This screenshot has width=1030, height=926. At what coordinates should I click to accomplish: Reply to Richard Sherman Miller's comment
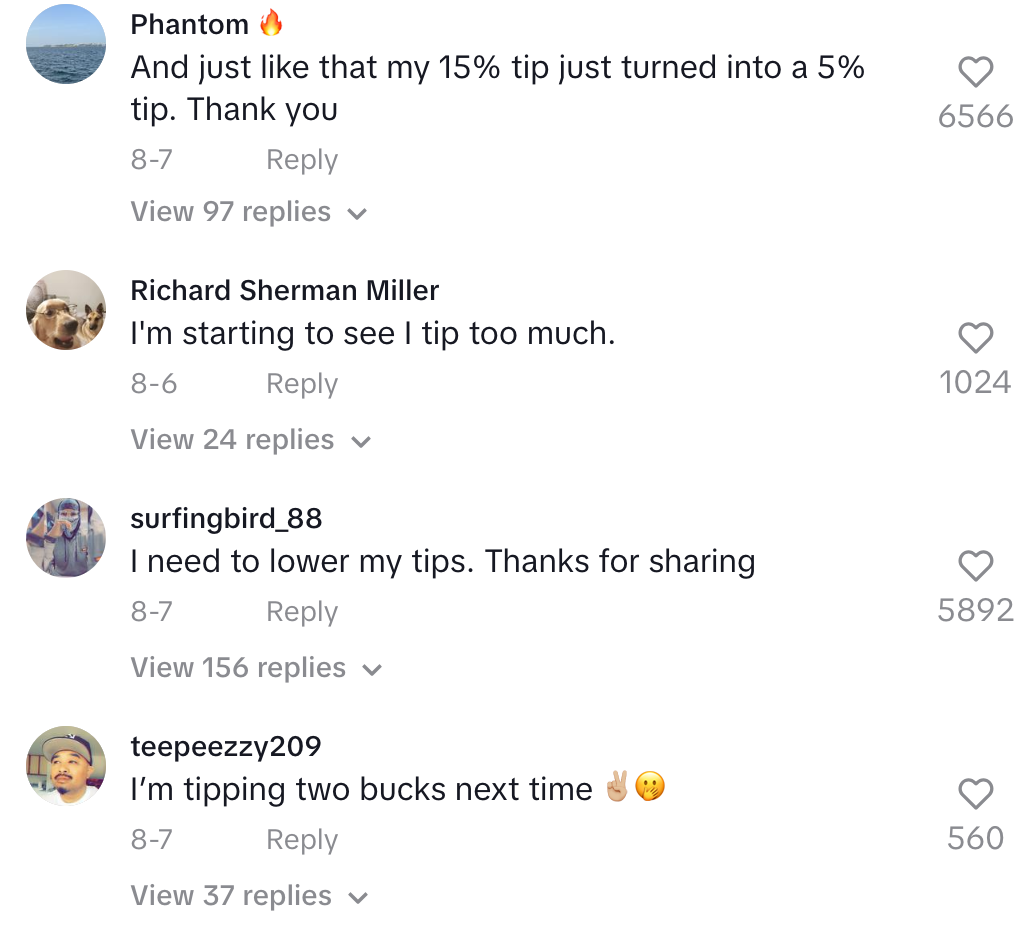302,384
